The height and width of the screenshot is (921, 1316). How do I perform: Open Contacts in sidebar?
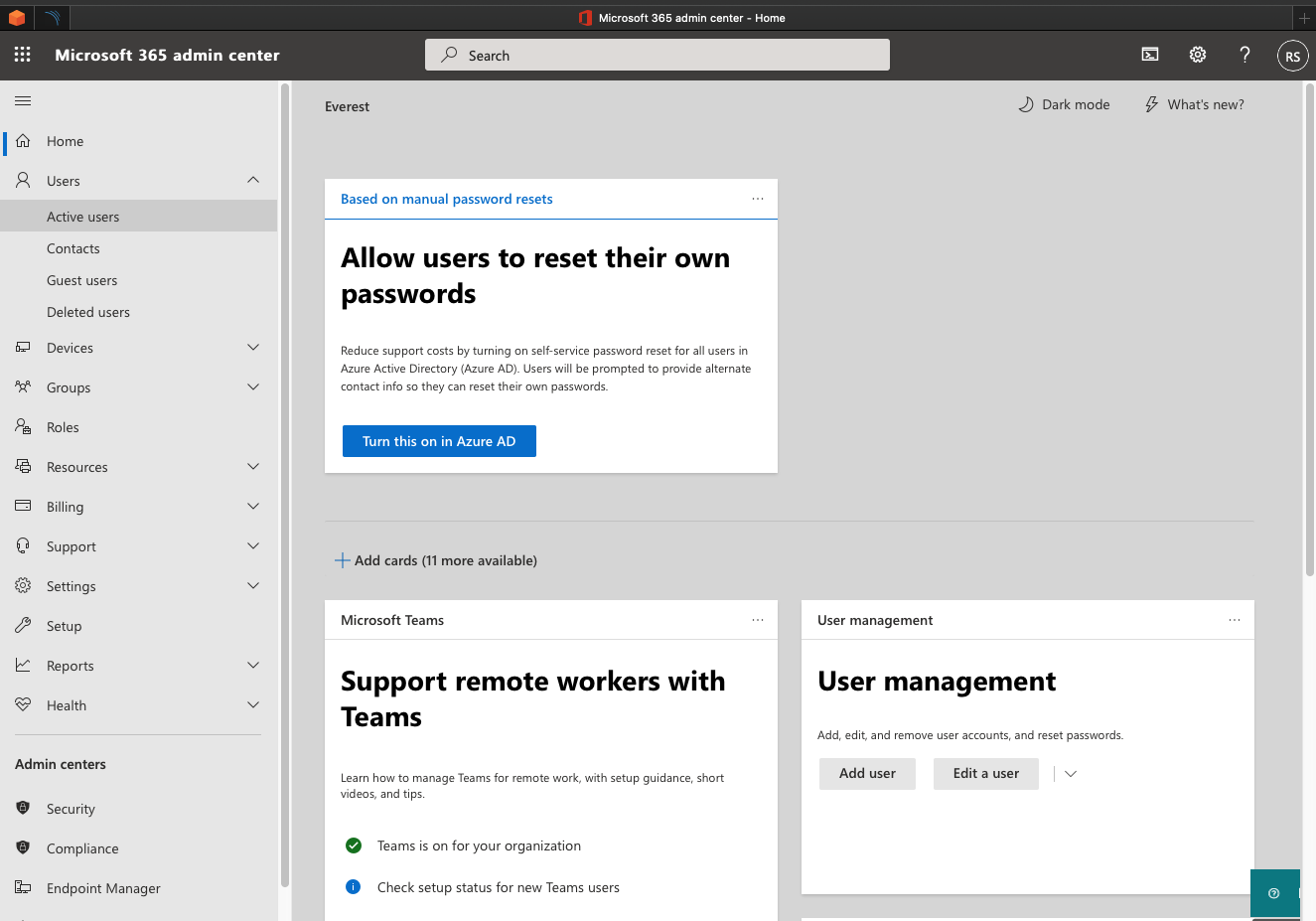[138, 248]
